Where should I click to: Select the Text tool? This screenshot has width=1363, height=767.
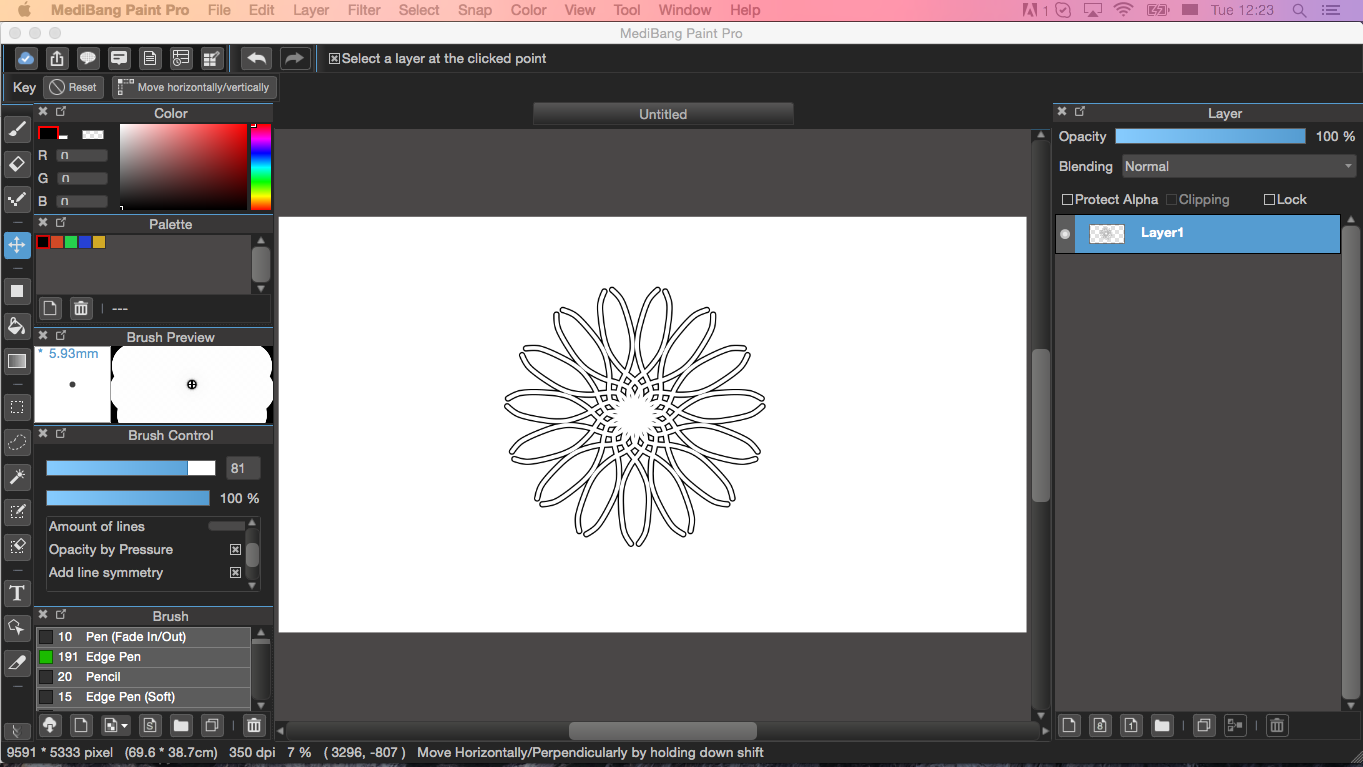tap(17, 594)
